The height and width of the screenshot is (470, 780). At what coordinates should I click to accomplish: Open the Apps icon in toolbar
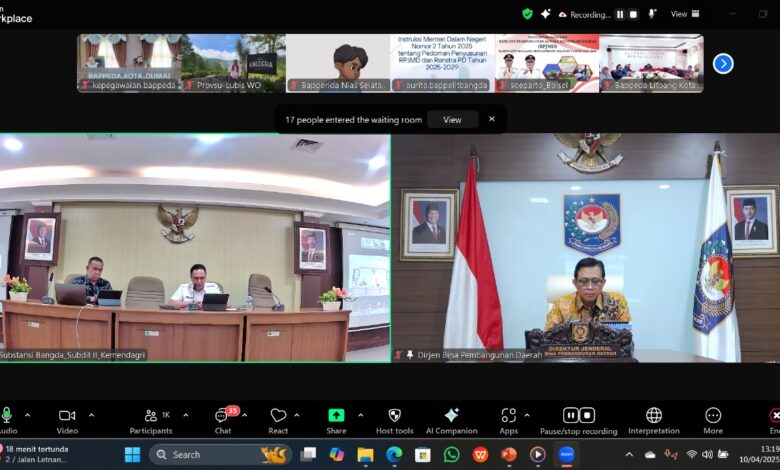[508, 416]
